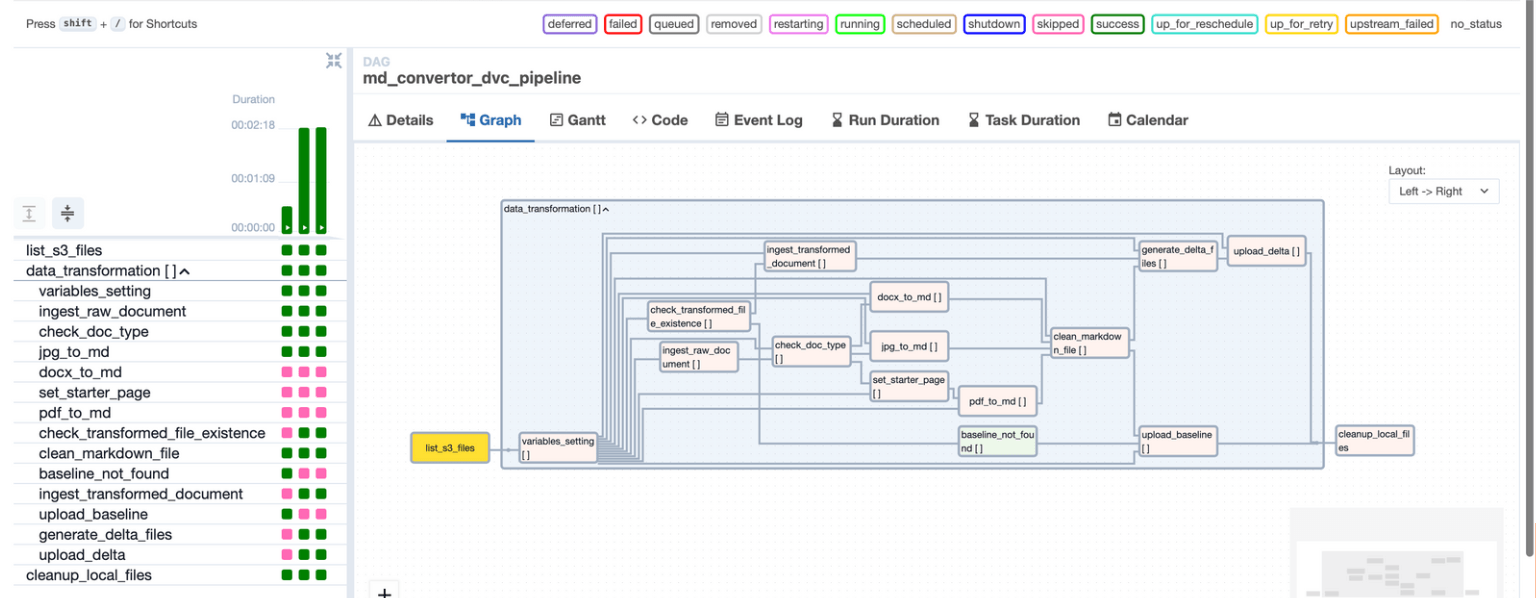This screenshot has height=598, width=1536.
Task: Toggle the running status filter badge
Action: point(860,24)
